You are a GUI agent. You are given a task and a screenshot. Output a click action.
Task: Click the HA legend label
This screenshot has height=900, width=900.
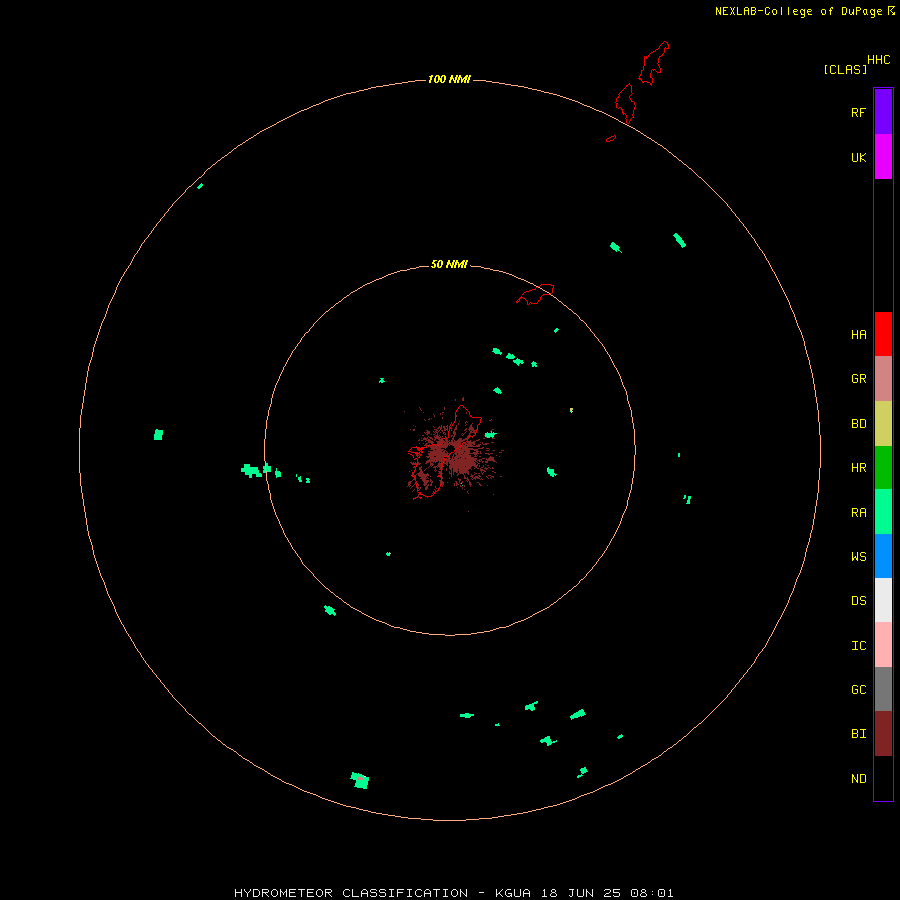[858, 335]
